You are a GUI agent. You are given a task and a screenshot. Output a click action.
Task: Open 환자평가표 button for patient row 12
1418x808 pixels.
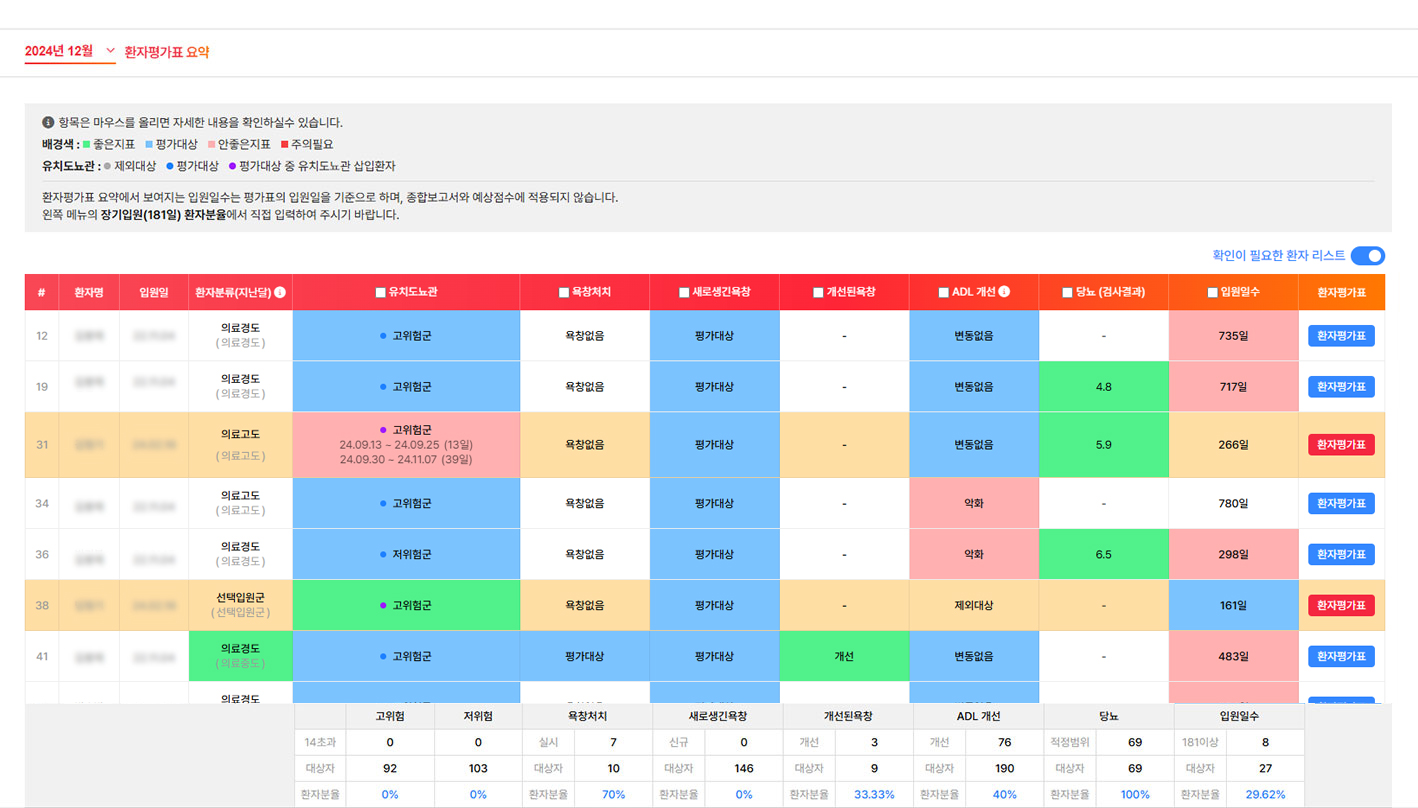pos(1341,336)
